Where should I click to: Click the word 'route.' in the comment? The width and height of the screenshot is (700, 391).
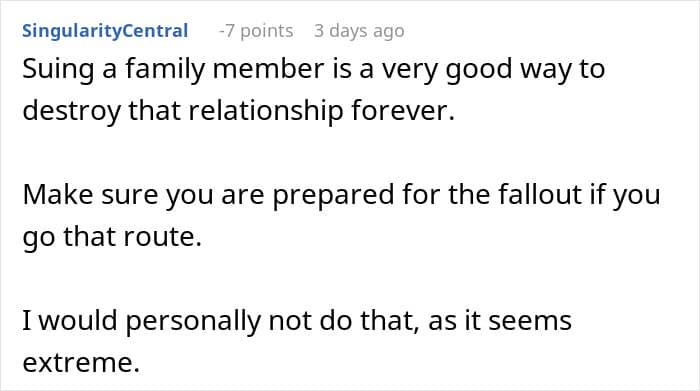[x=162, y=237]
